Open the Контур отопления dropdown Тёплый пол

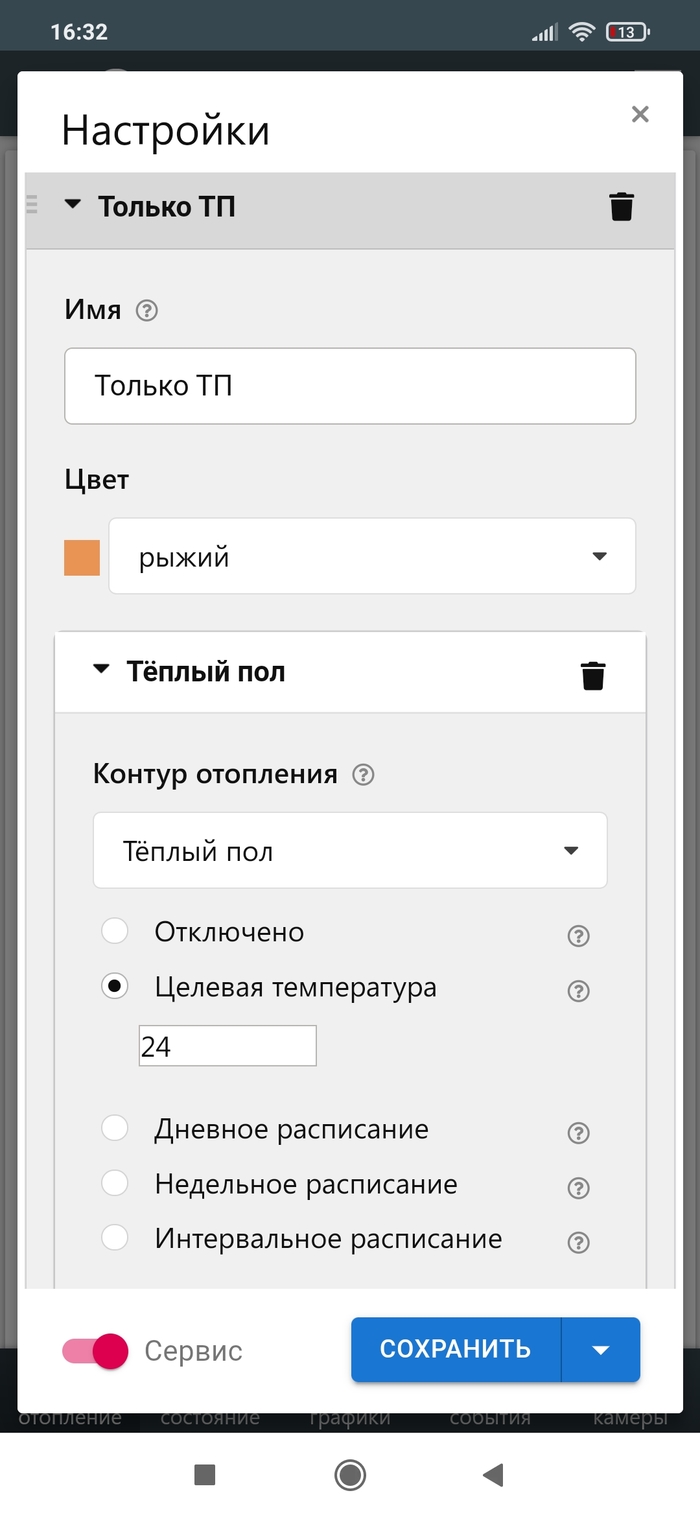(x=350, y=851)
